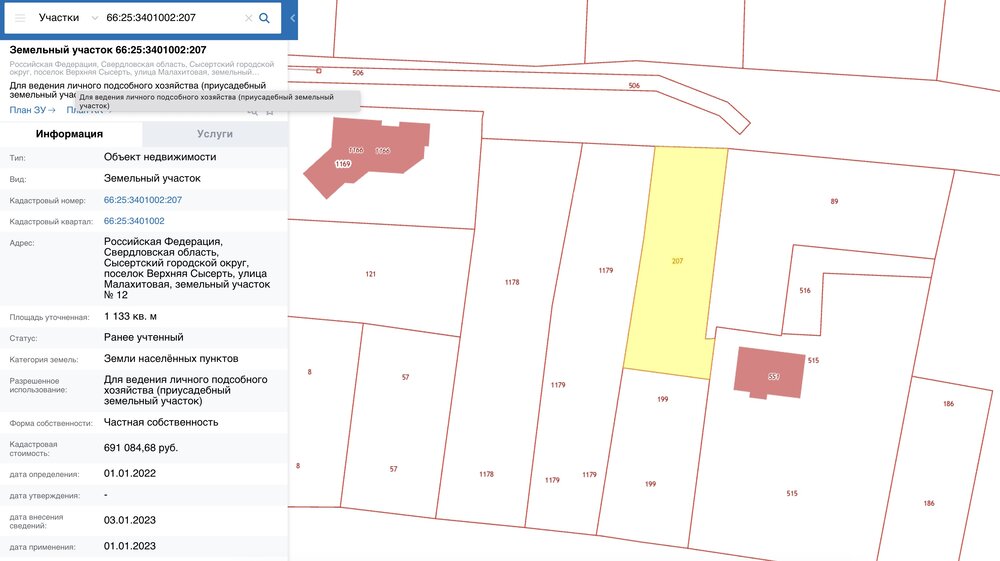Click parcel 516 label on map
This screenshot has width=1000, height=561.
tap(805, 291)
